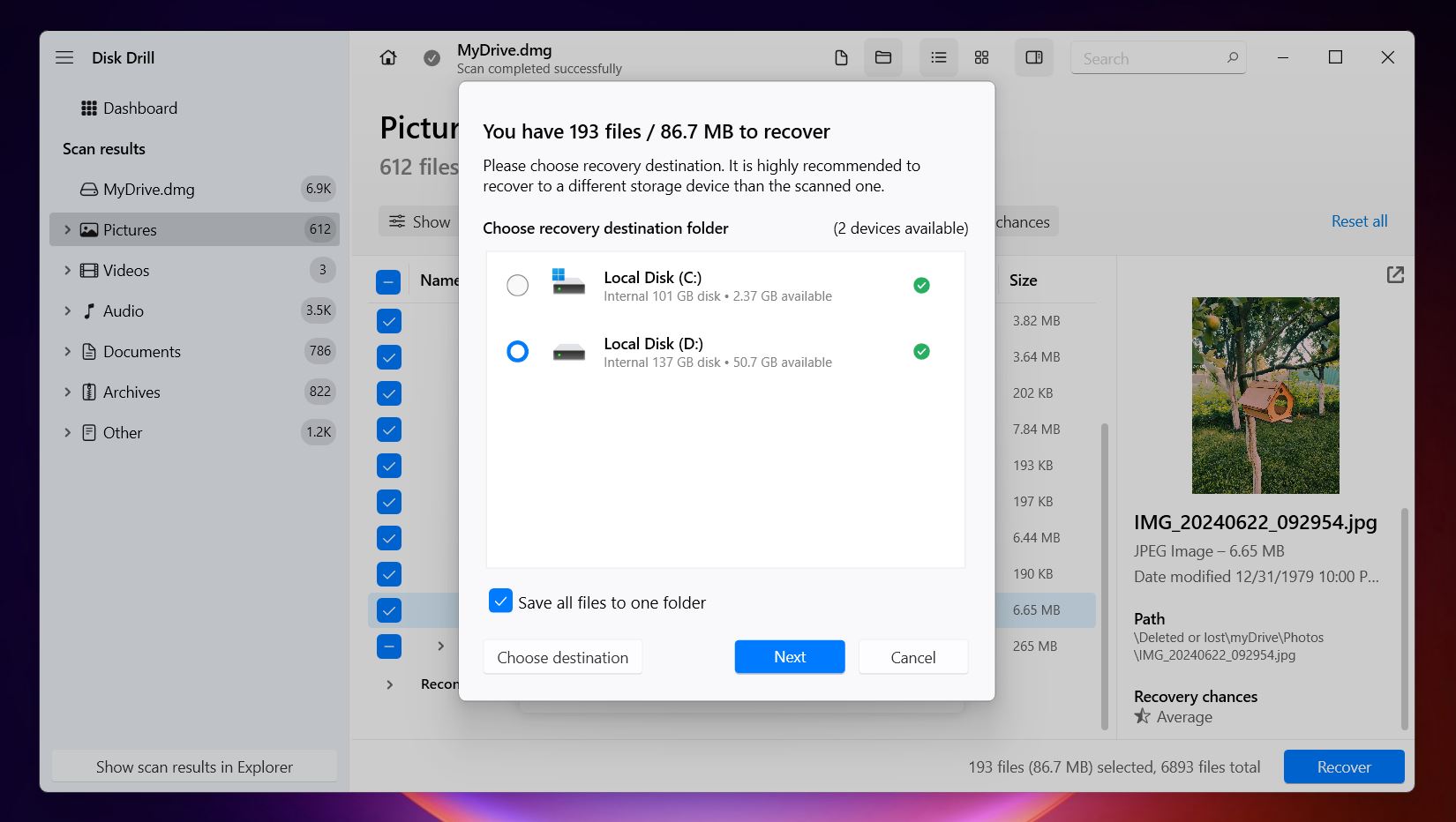The width and height of the screenshot is (1456, 822).
Task: Expand the Documents category
Action: [x=67, y=352]
